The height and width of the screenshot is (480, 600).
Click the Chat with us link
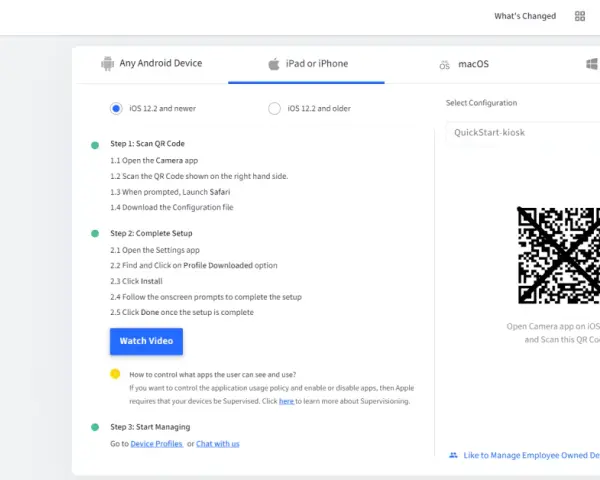point(218,444)
